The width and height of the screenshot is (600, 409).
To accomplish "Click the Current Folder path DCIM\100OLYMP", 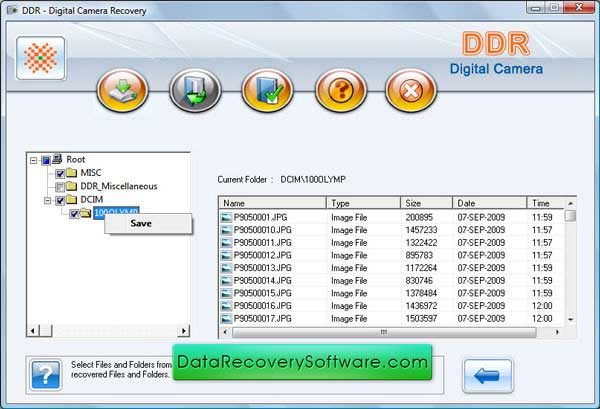I will pos(313,179).
